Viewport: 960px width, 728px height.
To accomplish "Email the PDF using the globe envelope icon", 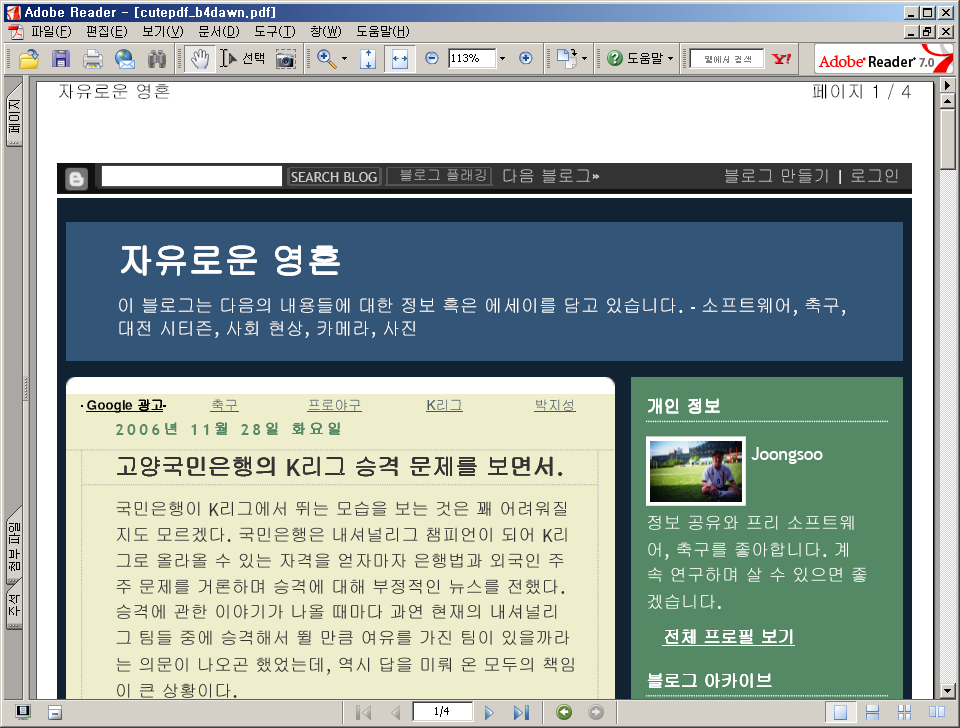I will point(125,59).
